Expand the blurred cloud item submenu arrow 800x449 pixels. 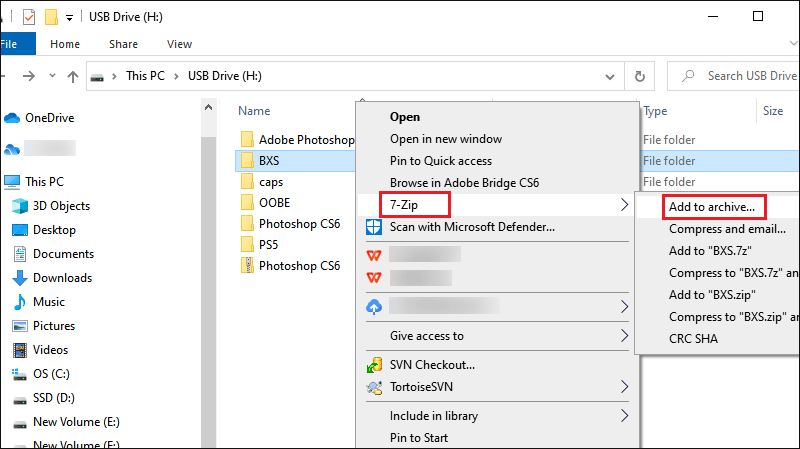coord(624,307)
